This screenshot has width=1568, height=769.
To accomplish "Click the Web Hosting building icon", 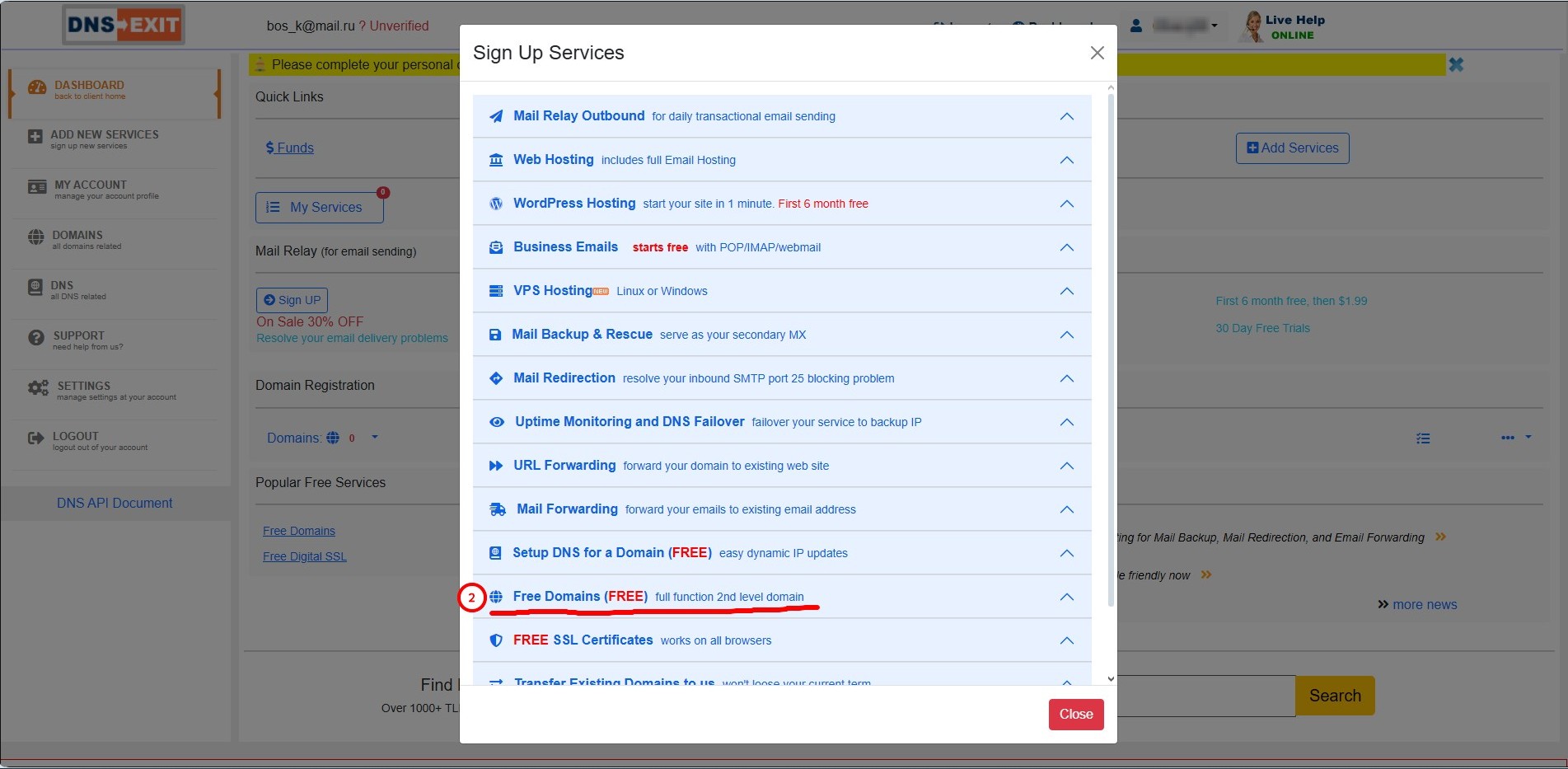I will pyautogui.click(x=496, y=160).
